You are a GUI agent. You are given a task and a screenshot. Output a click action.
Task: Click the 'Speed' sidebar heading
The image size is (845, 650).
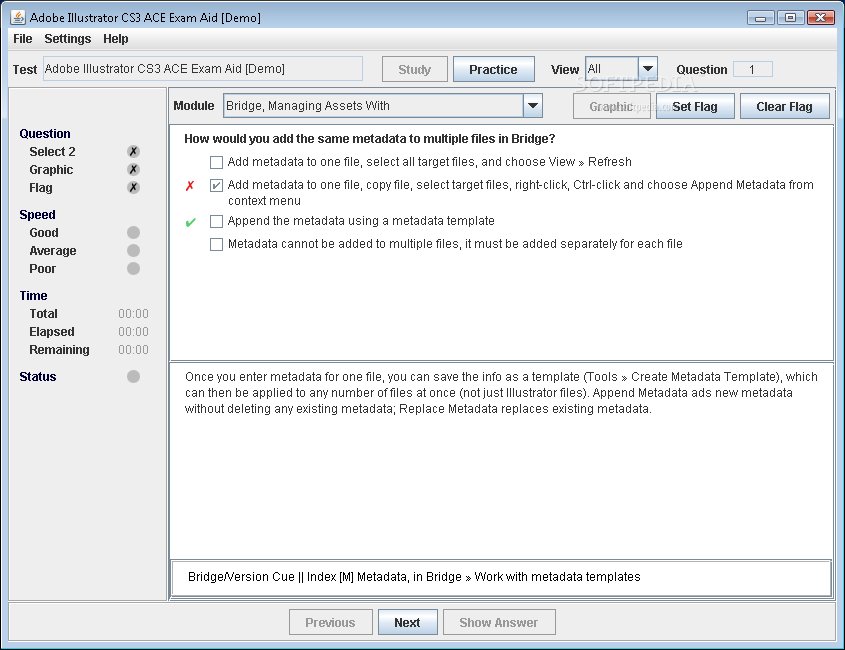coord(37,215)
